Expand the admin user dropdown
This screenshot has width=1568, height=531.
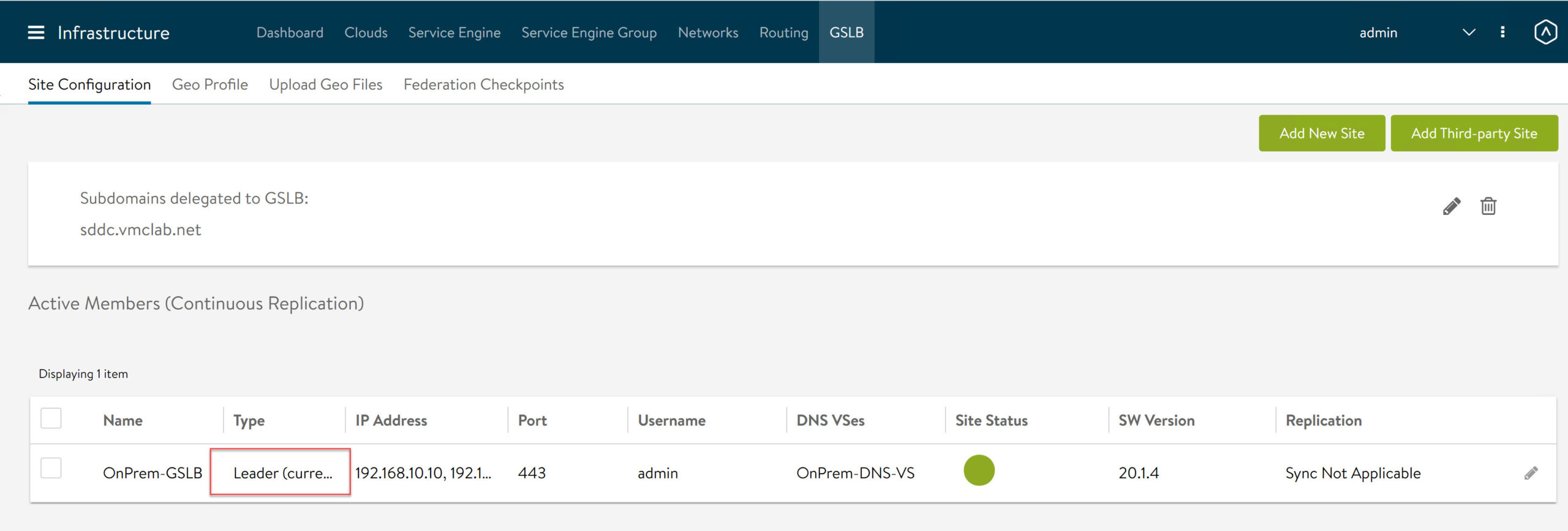point(1468,32)
